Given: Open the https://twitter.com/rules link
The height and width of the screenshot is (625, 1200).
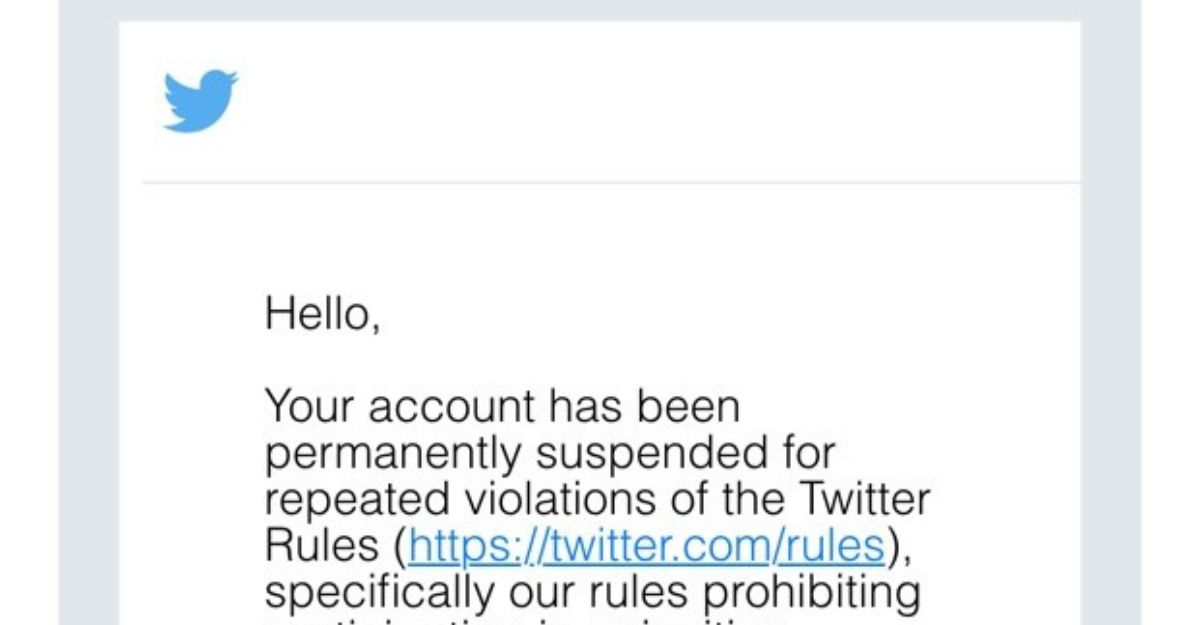Looking at the screenshot, I should click(647, 545).
